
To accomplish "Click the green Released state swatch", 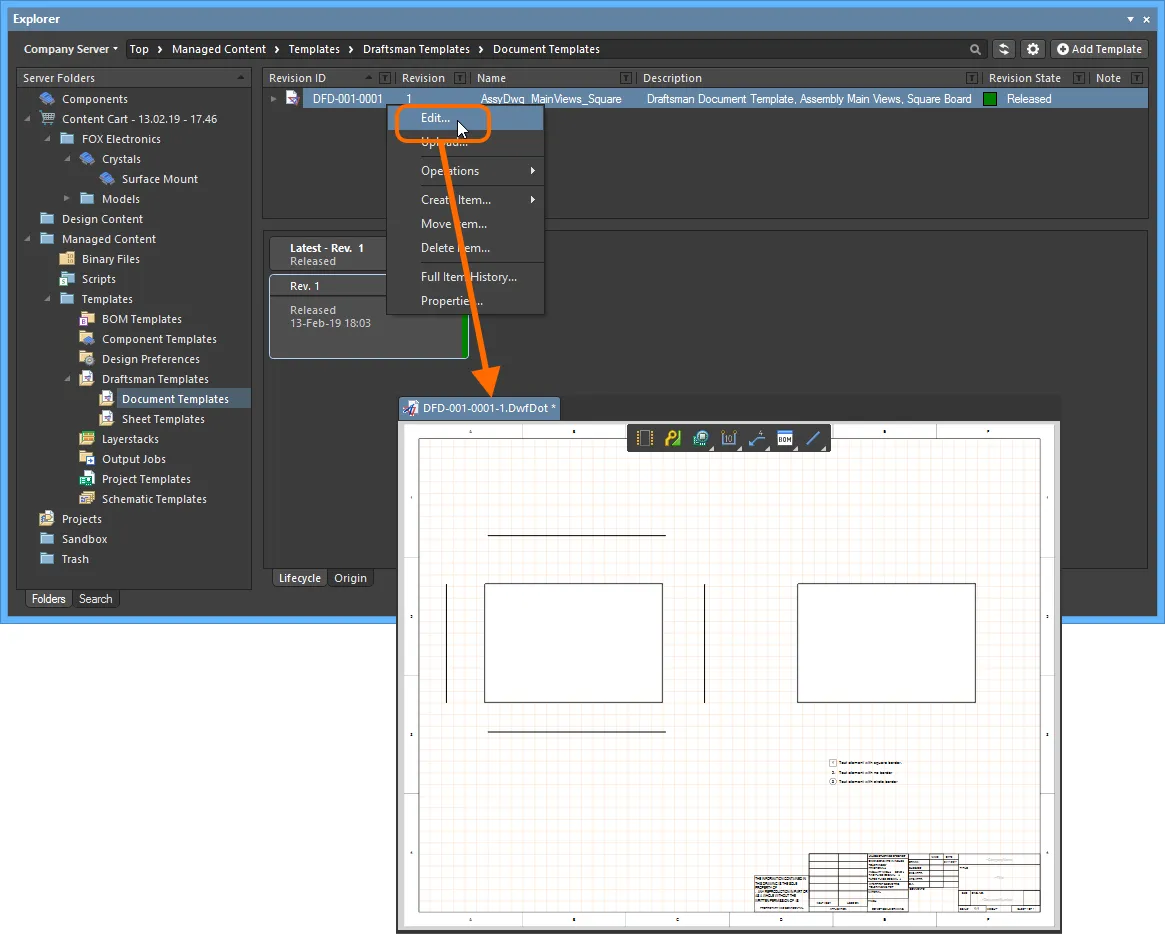I will (x=990, y=99).
